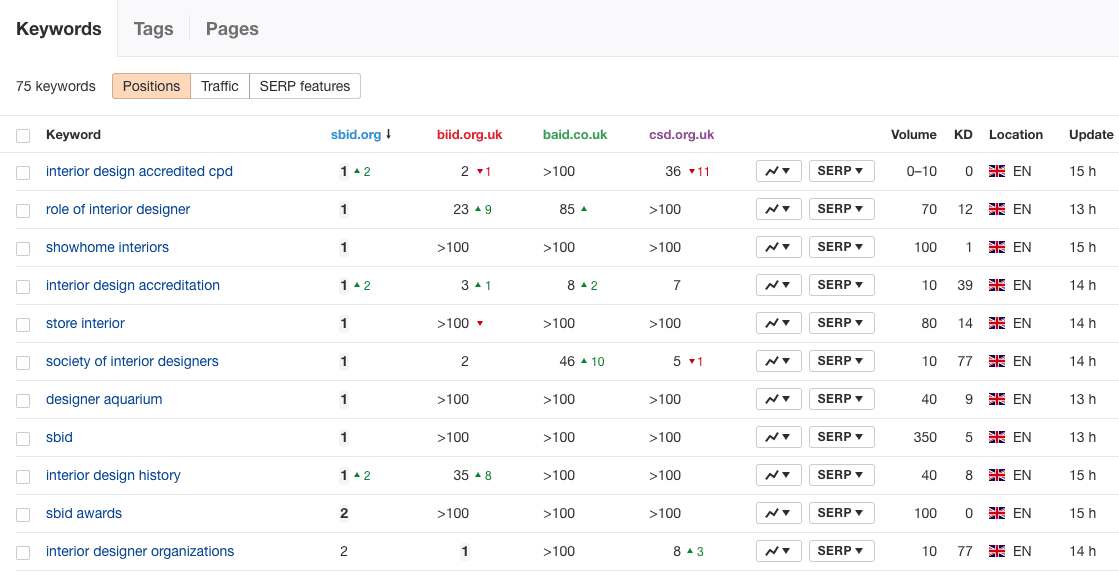Click UK flag in 'sbid awards' row
Viewport: 1119px width, 572px height.
point(997,513)
